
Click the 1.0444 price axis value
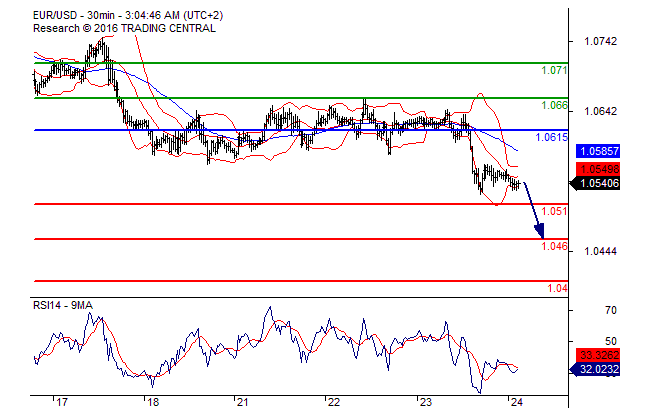coord(600,251)
